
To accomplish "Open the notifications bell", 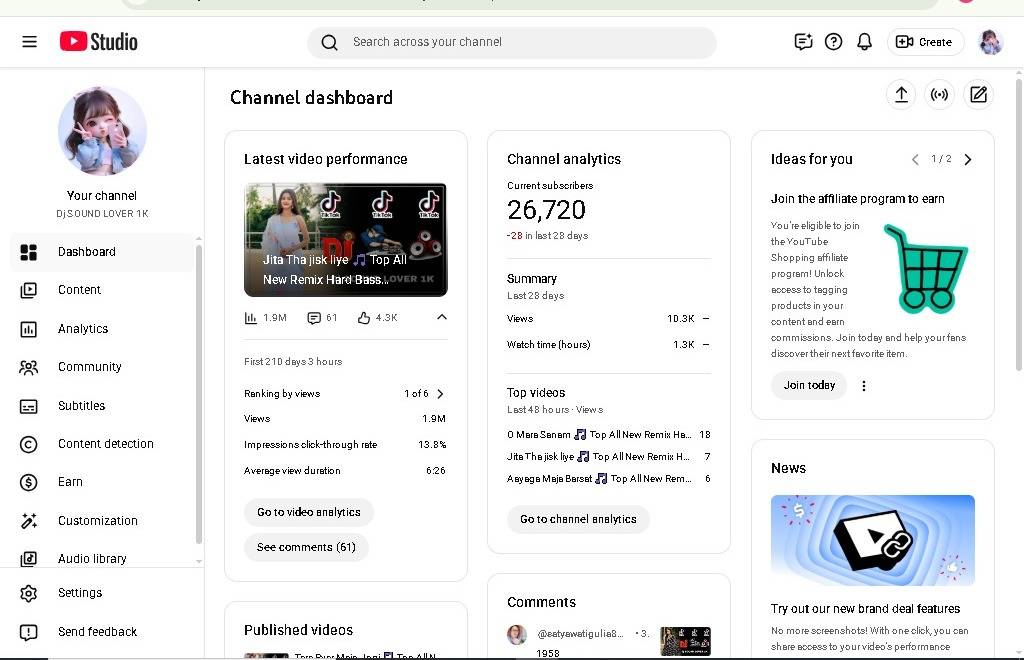I will click(864, 42).
